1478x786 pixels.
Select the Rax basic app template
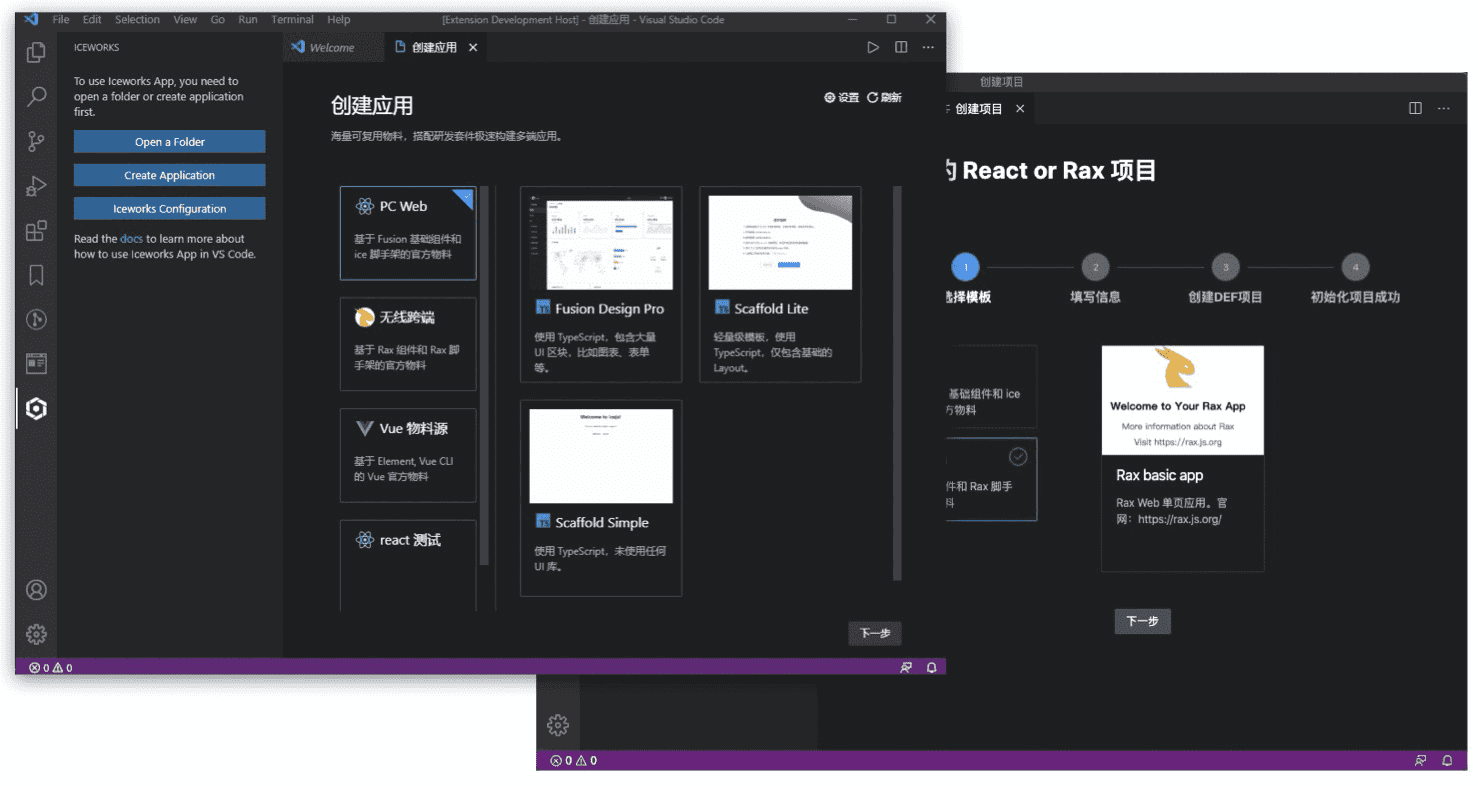point(1182,458)
